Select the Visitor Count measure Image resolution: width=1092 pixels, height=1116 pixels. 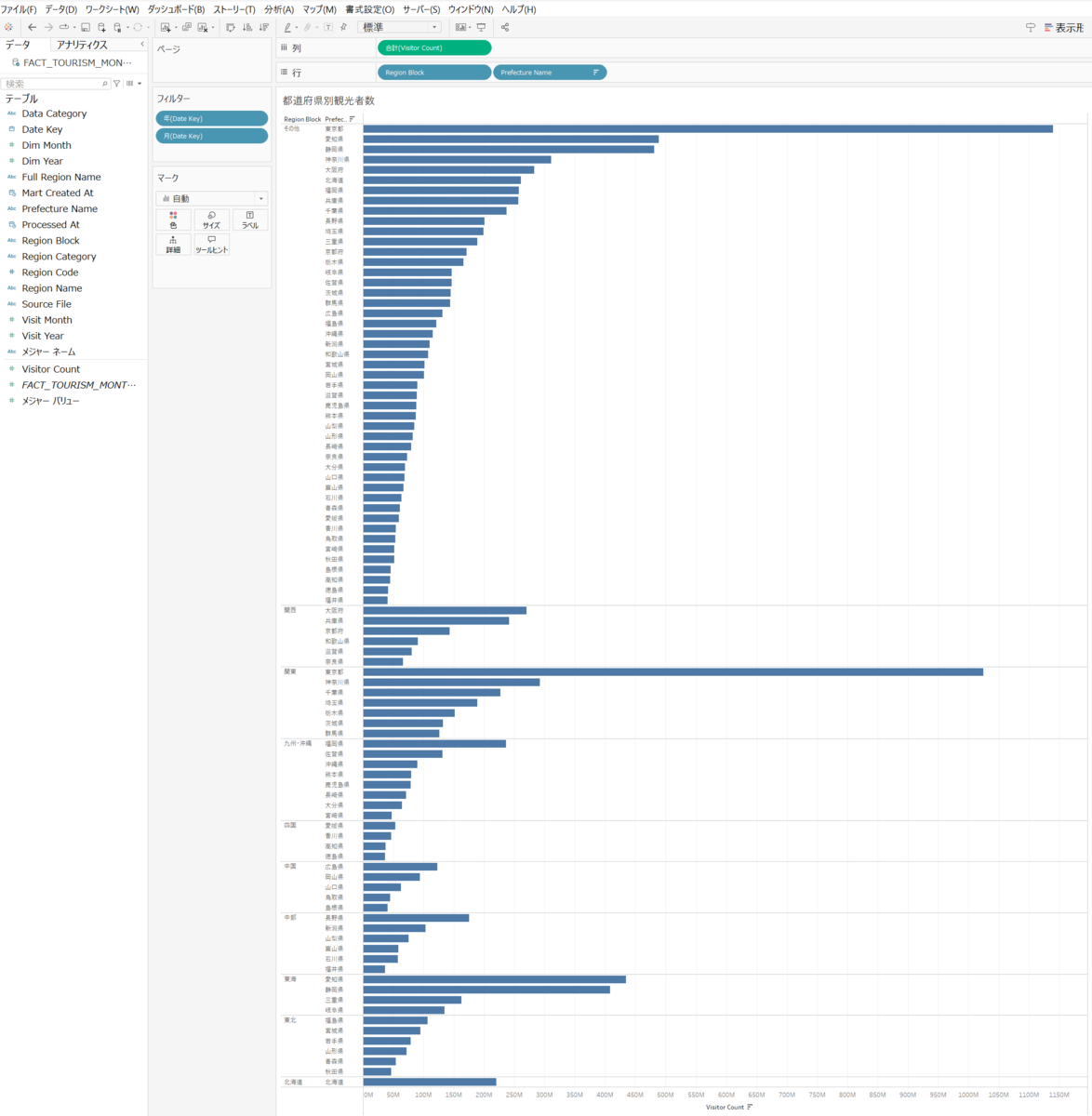[50, 369]
